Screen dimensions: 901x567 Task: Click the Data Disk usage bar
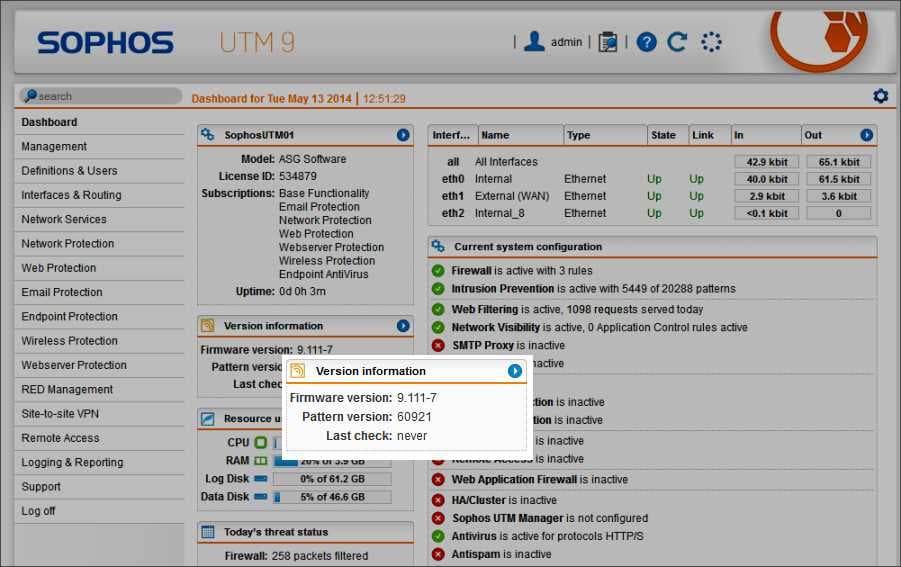click(x=332, y=497)
